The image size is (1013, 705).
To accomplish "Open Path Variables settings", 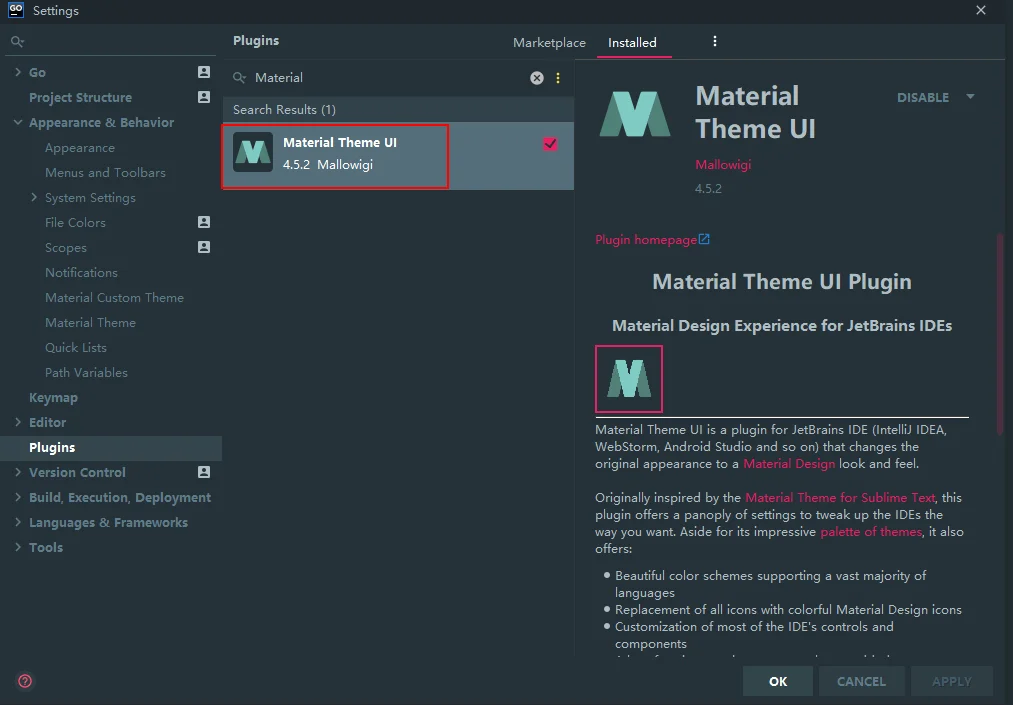I will point(87,372).
